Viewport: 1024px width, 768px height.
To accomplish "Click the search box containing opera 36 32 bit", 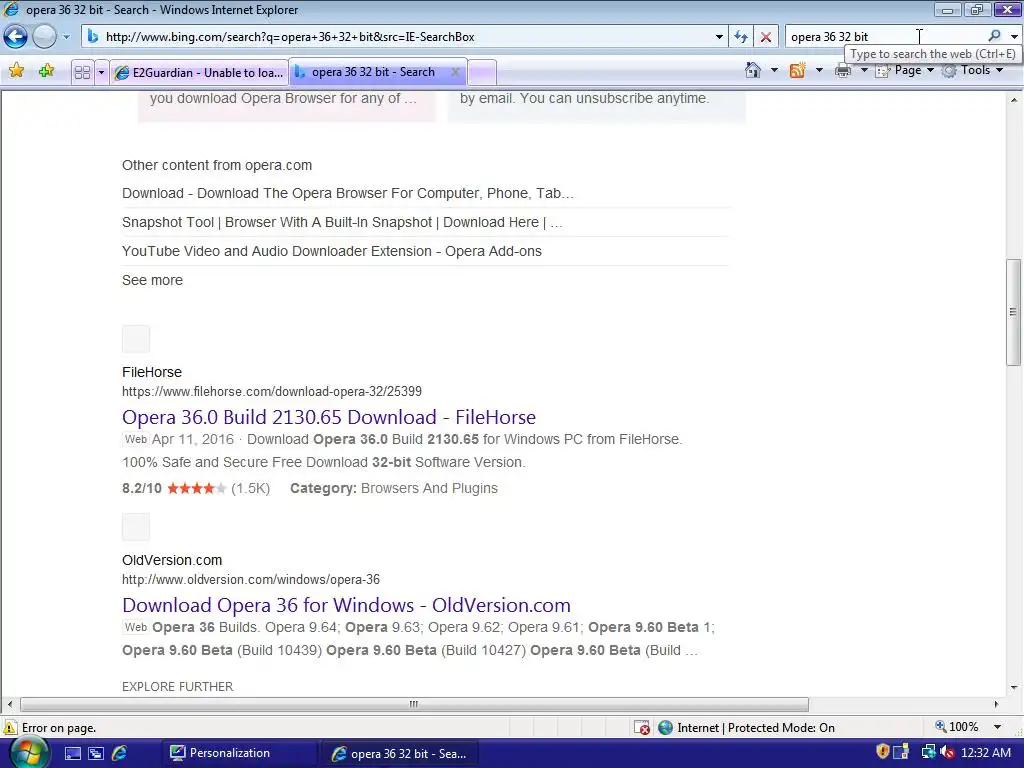I will click(885, 37).
